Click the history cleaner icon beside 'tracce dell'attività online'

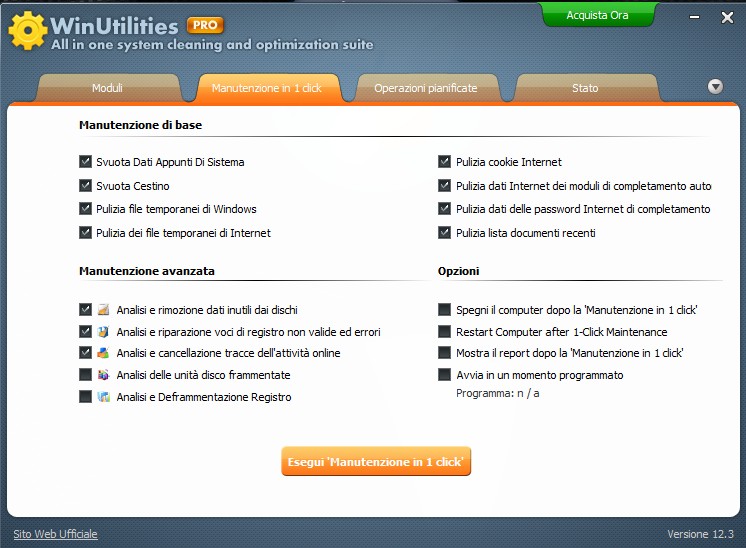(104, 353)
